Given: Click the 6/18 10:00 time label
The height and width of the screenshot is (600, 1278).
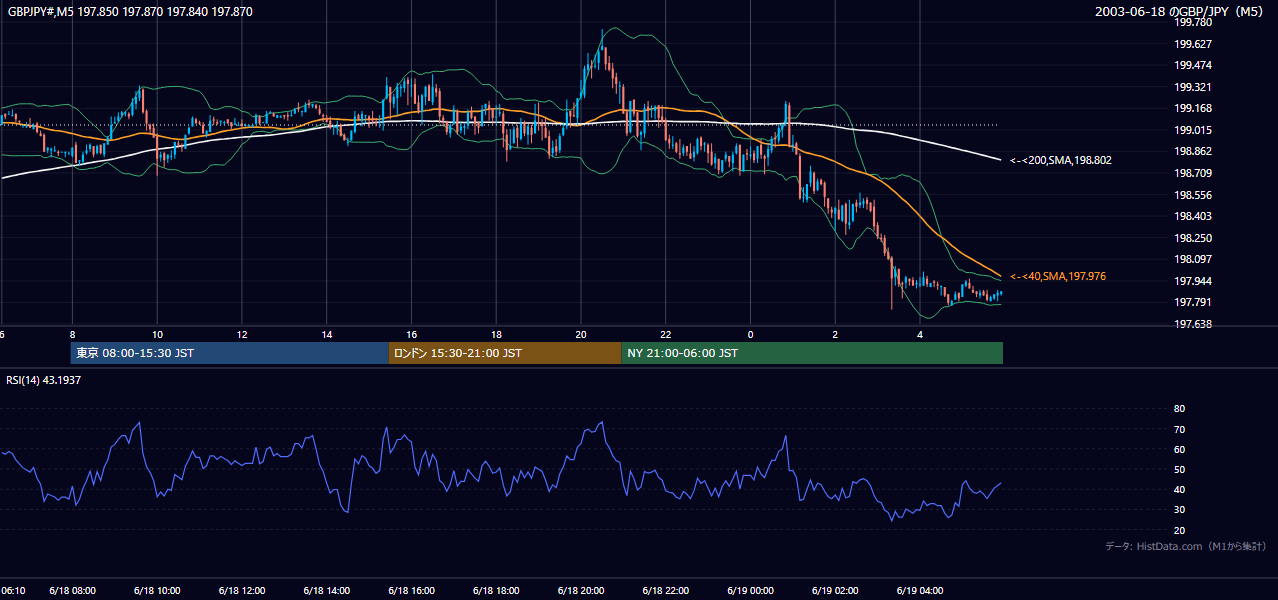Looking at the screenshot, I should (158, 591).
